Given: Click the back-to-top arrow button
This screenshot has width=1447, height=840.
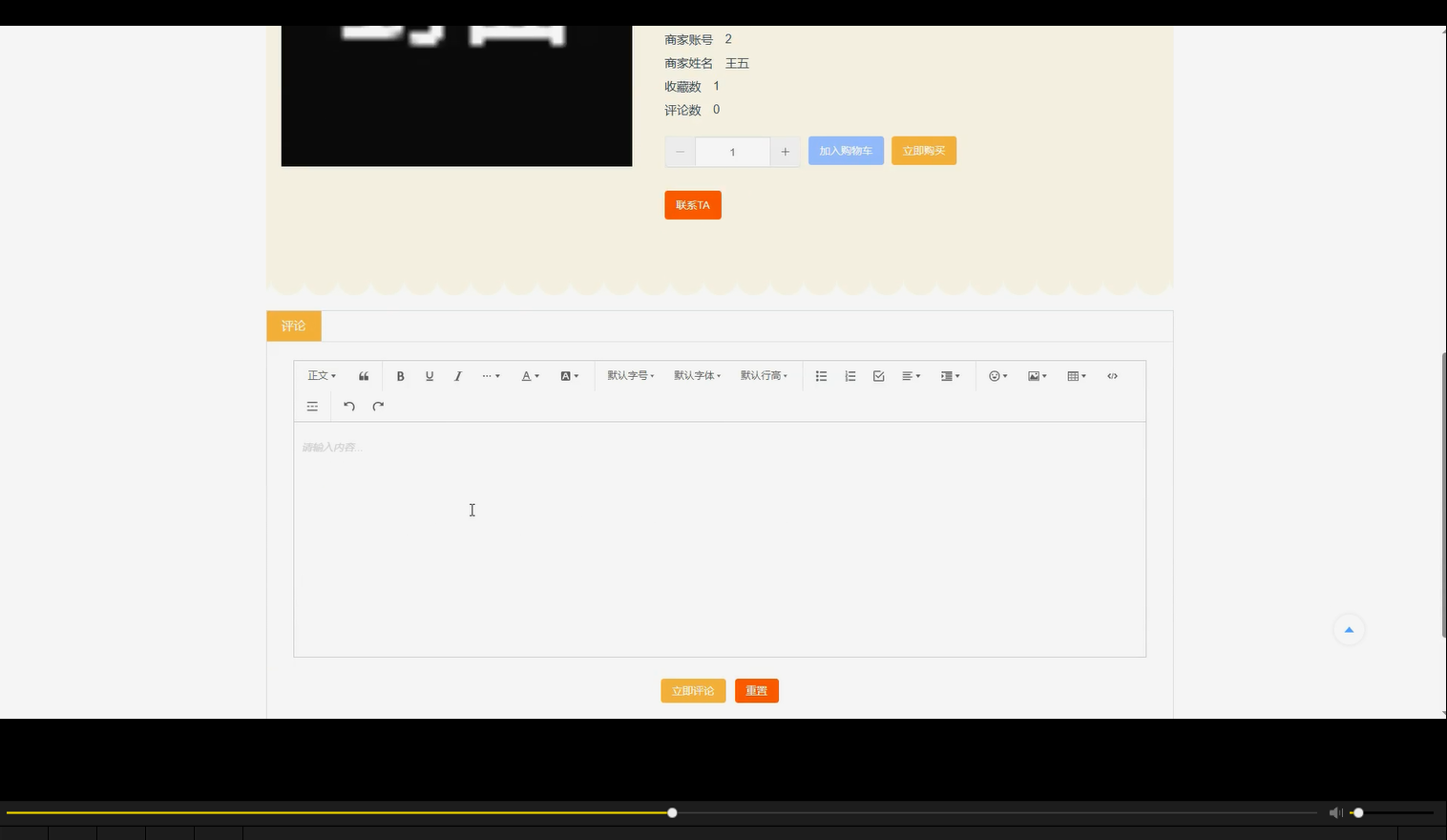Looking at the screenshot, I should click(x=1349, y=629).
